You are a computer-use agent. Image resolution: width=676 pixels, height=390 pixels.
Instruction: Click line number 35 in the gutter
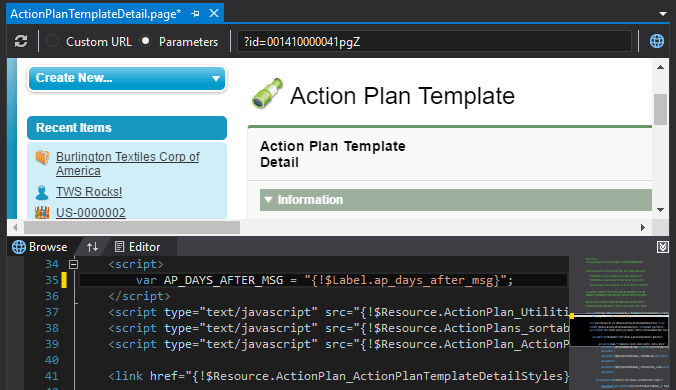52,280
